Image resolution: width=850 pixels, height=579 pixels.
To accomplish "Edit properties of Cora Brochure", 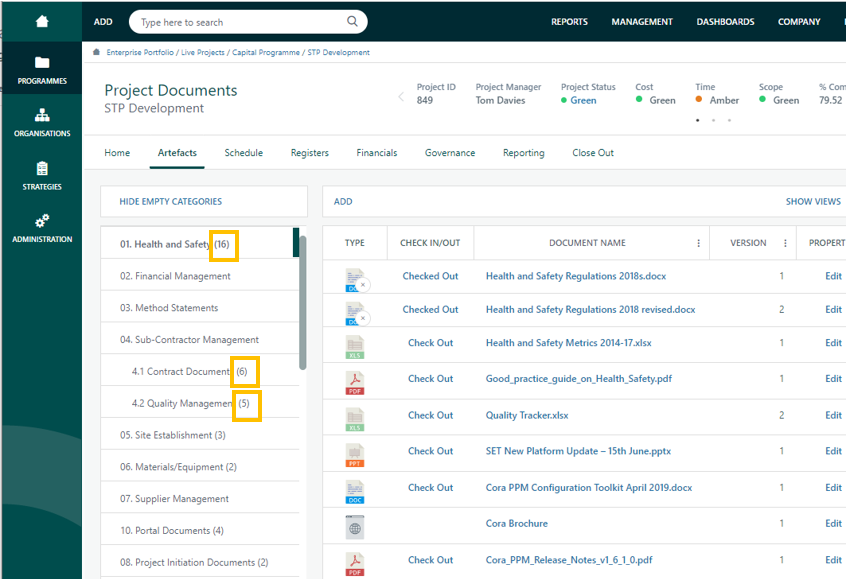I will (x=833, y=524).
